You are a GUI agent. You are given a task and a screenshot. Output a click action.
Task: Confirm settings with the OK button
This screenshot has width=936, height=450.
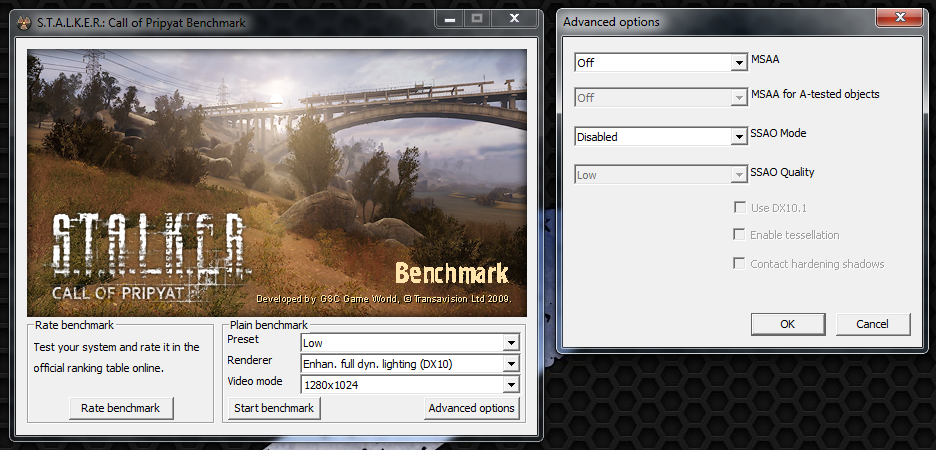point(787,324)
